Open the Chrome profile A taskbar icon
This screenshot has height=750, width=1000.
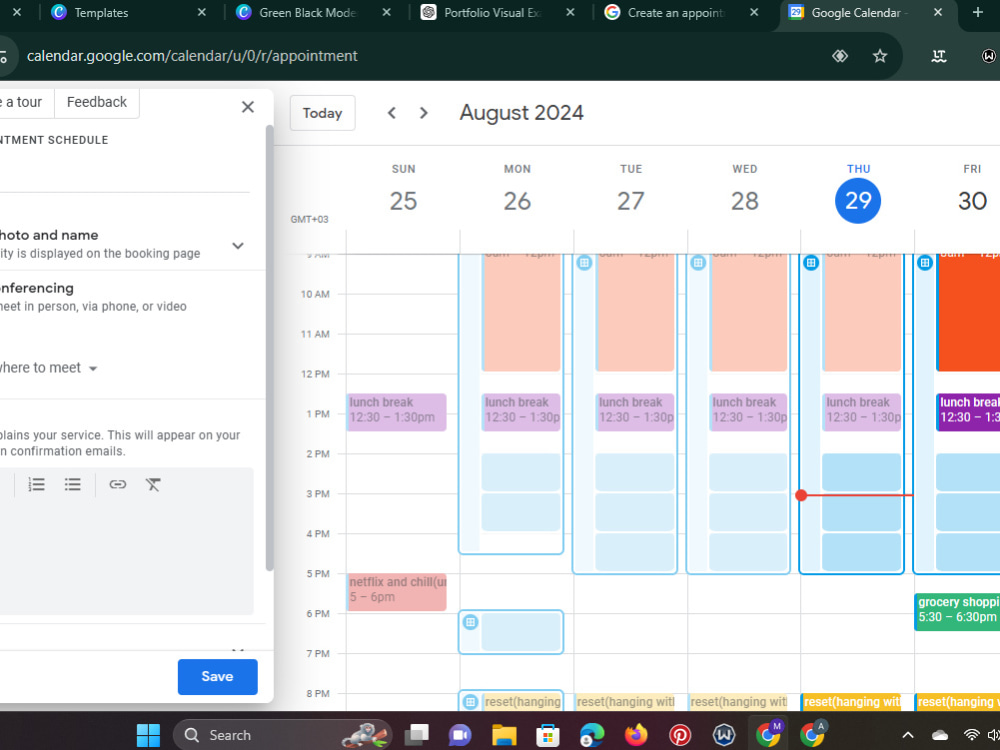click(812, 735)
